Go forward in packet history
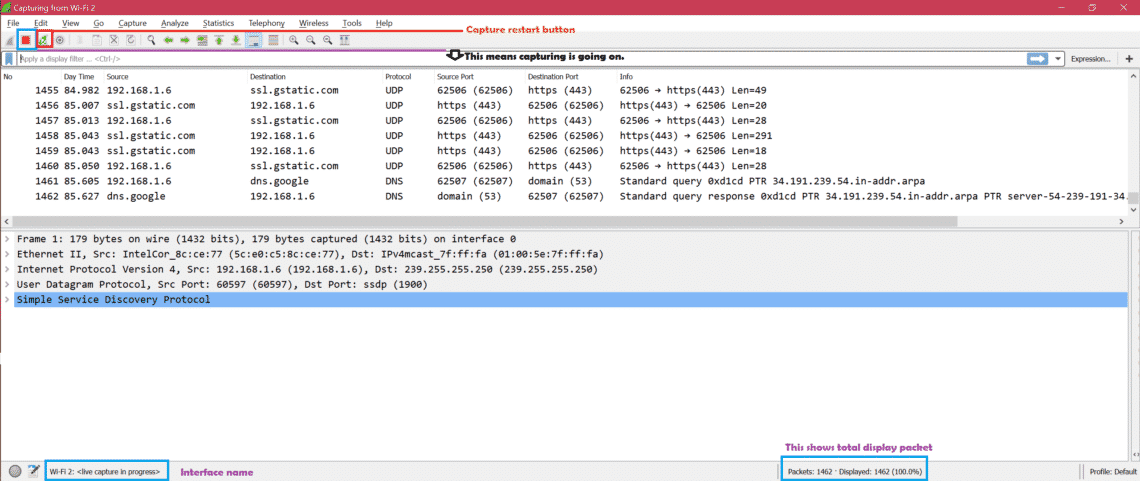Viewport: 1140px width, 481px height. [185, 40]
